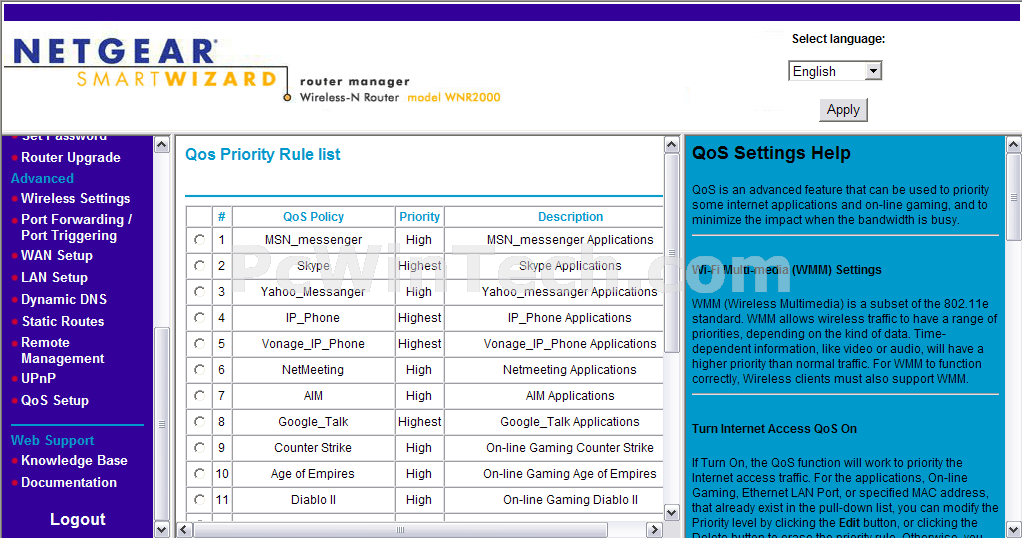The height and width of the screenshot is (538, 1022).
Task: Click the 'model WNR2000' text
Action: [454, 98]
